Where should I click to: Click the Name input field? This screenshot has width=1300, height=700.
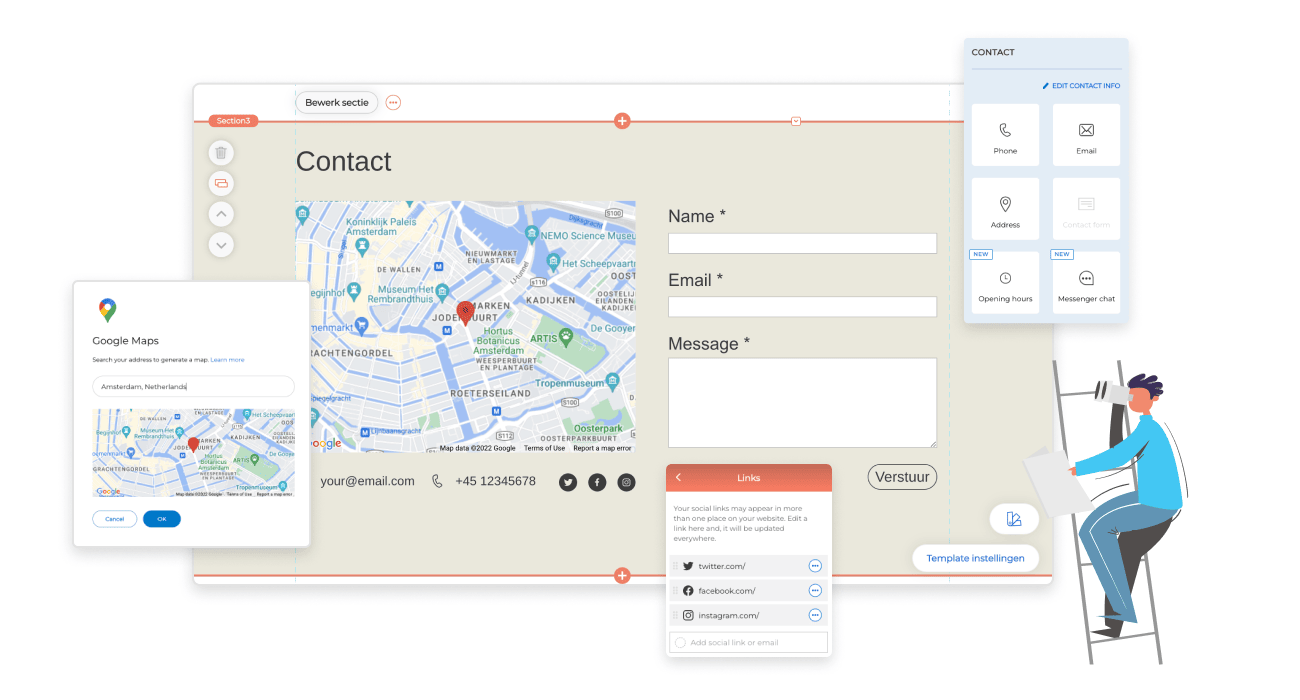coord(802,243)
